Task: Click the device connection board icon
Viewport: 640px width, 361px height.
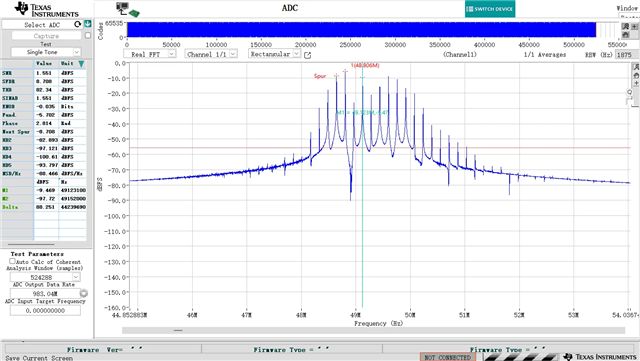Action: click(x=128, y=9)
